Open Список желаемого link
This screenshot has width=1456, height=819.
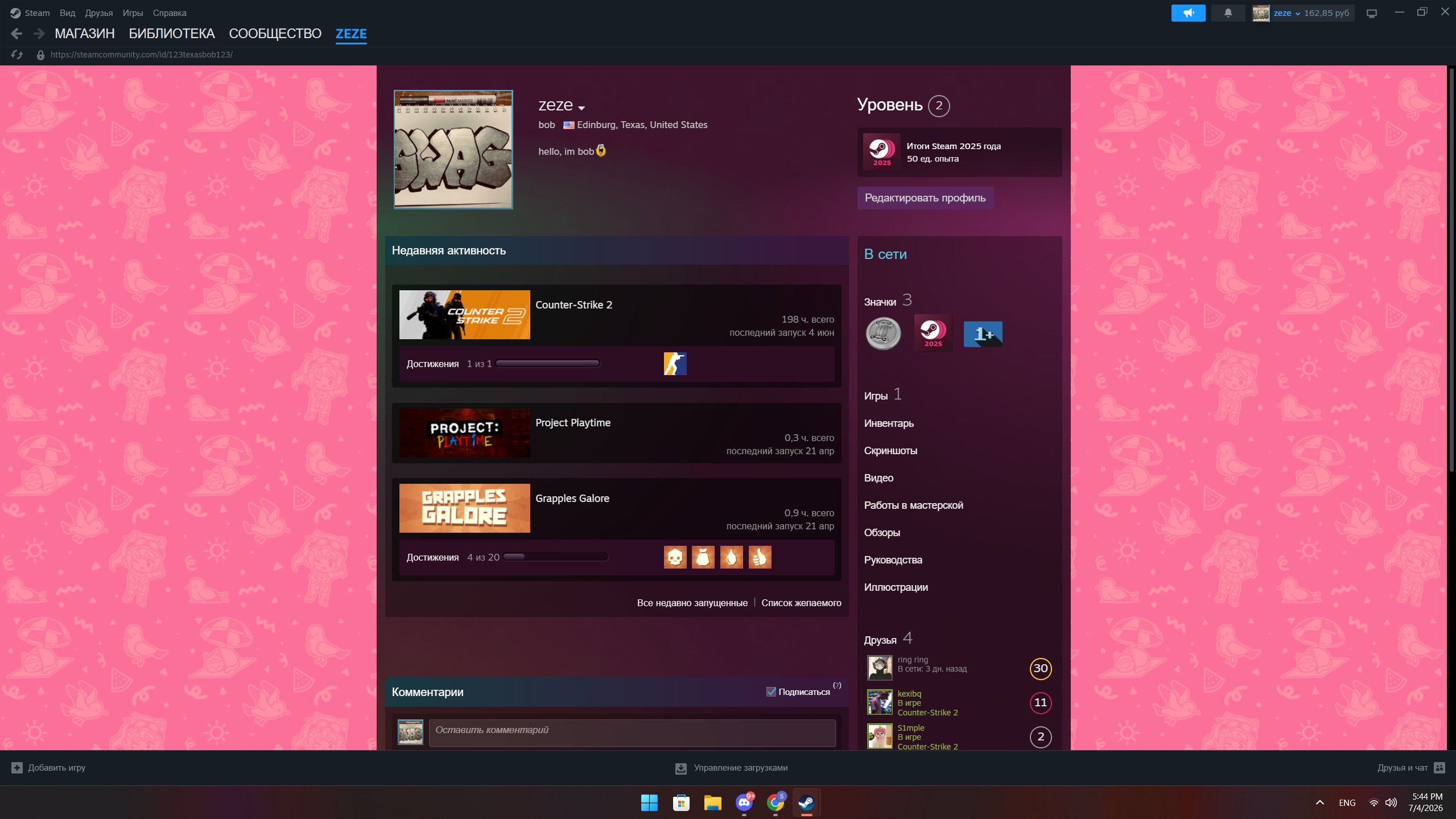pyautogui.click(x=801, y=603)
